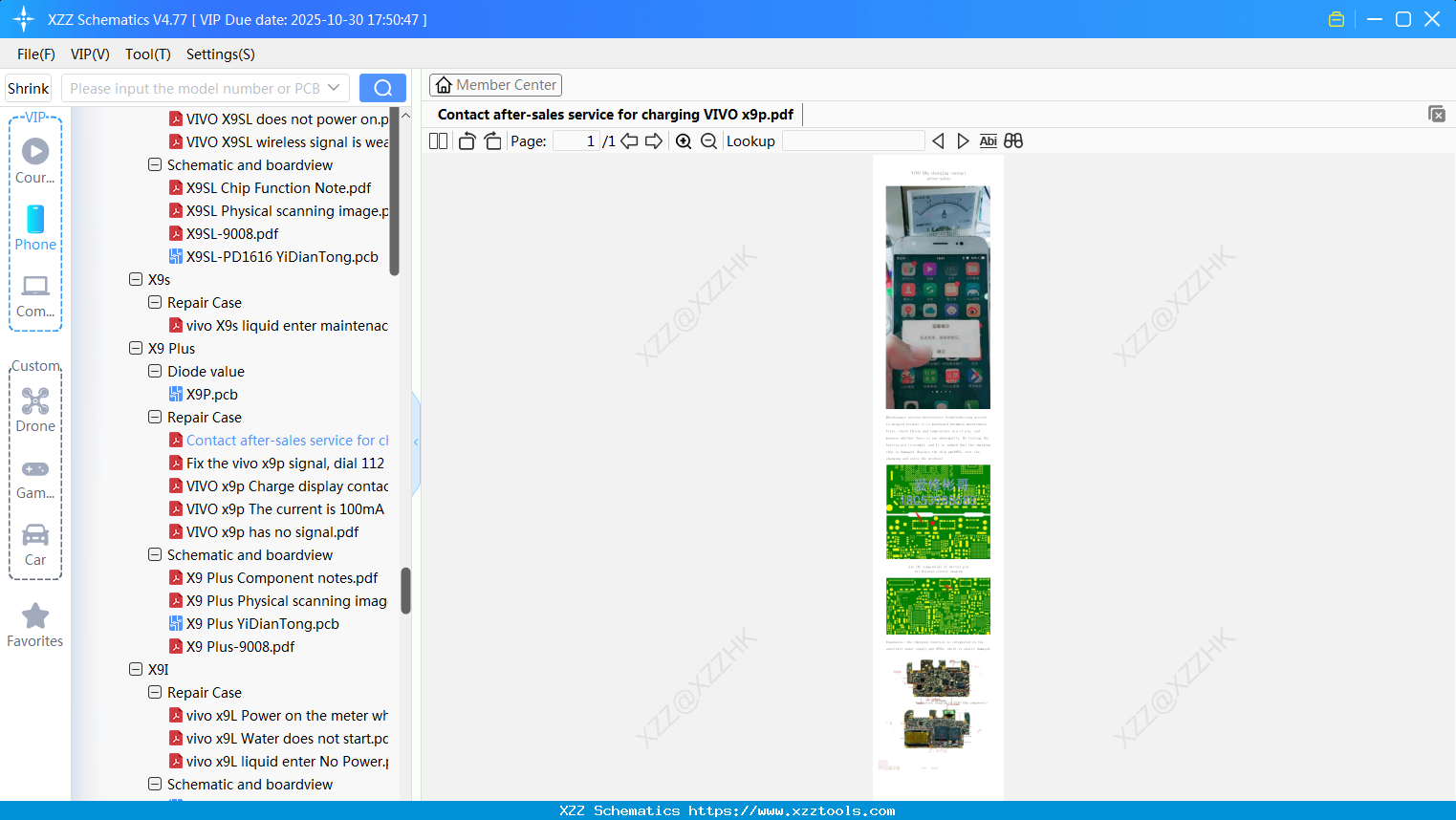
Task: Click the PDF page preview image
Action: click(x=938, y=477)
